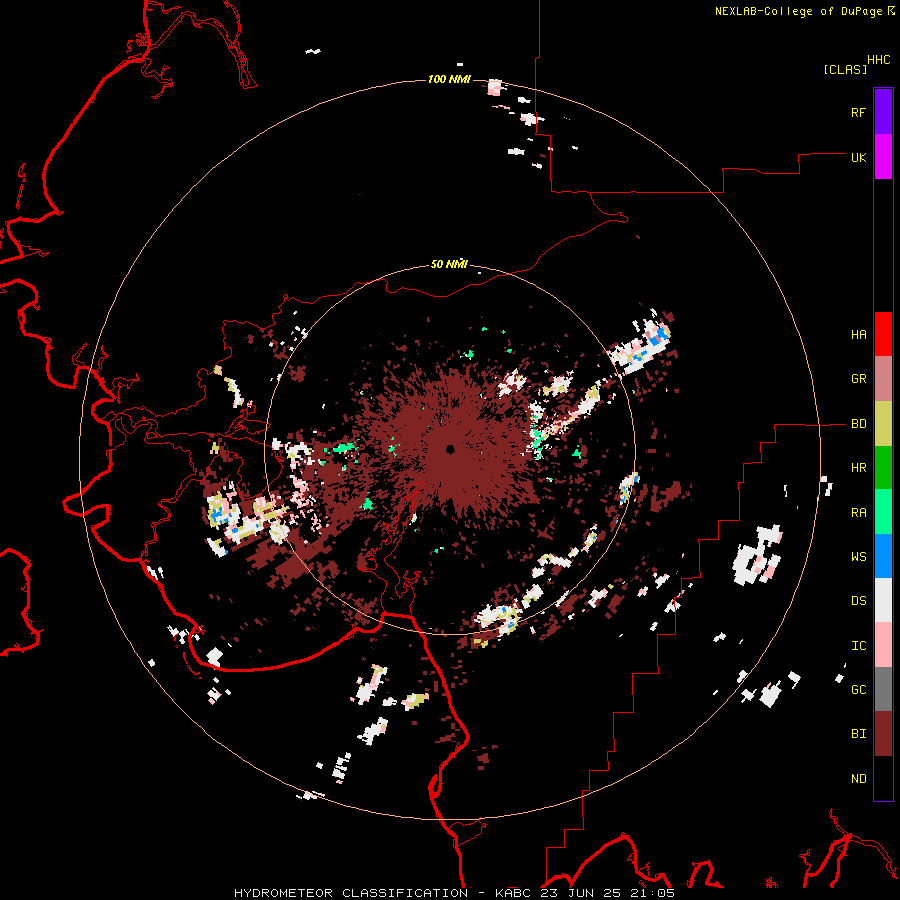Click the HYDROMETEOR CLASSIFICATION title text

pyautogui.click(x=351, y=893)
